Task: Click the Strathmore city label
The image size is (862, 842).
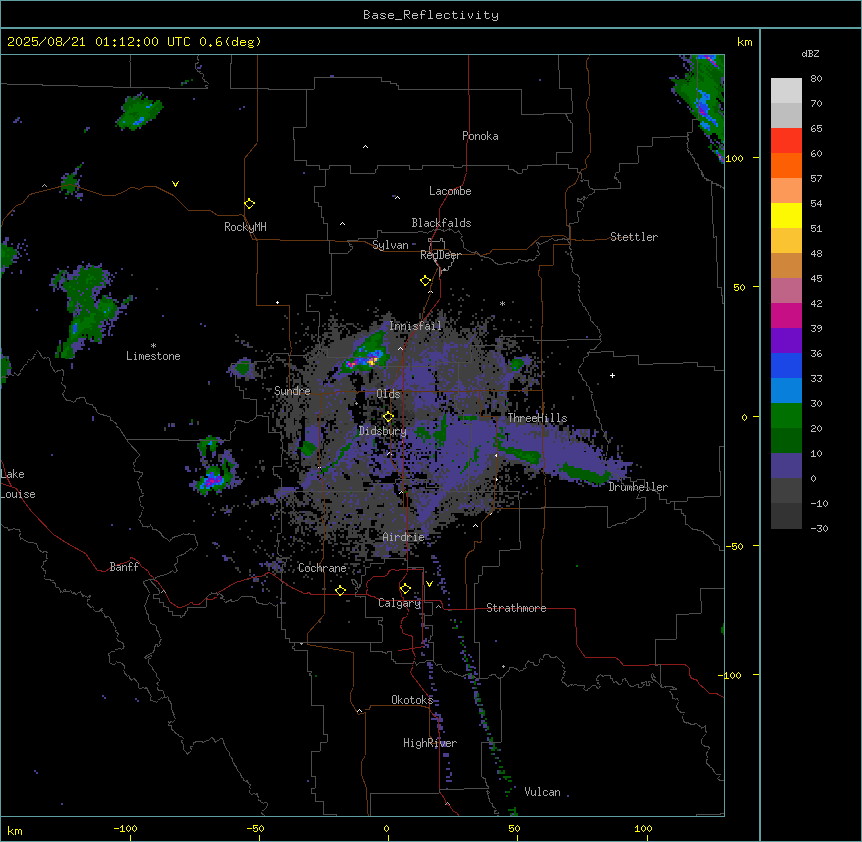Action: click(x=516, y=608)
